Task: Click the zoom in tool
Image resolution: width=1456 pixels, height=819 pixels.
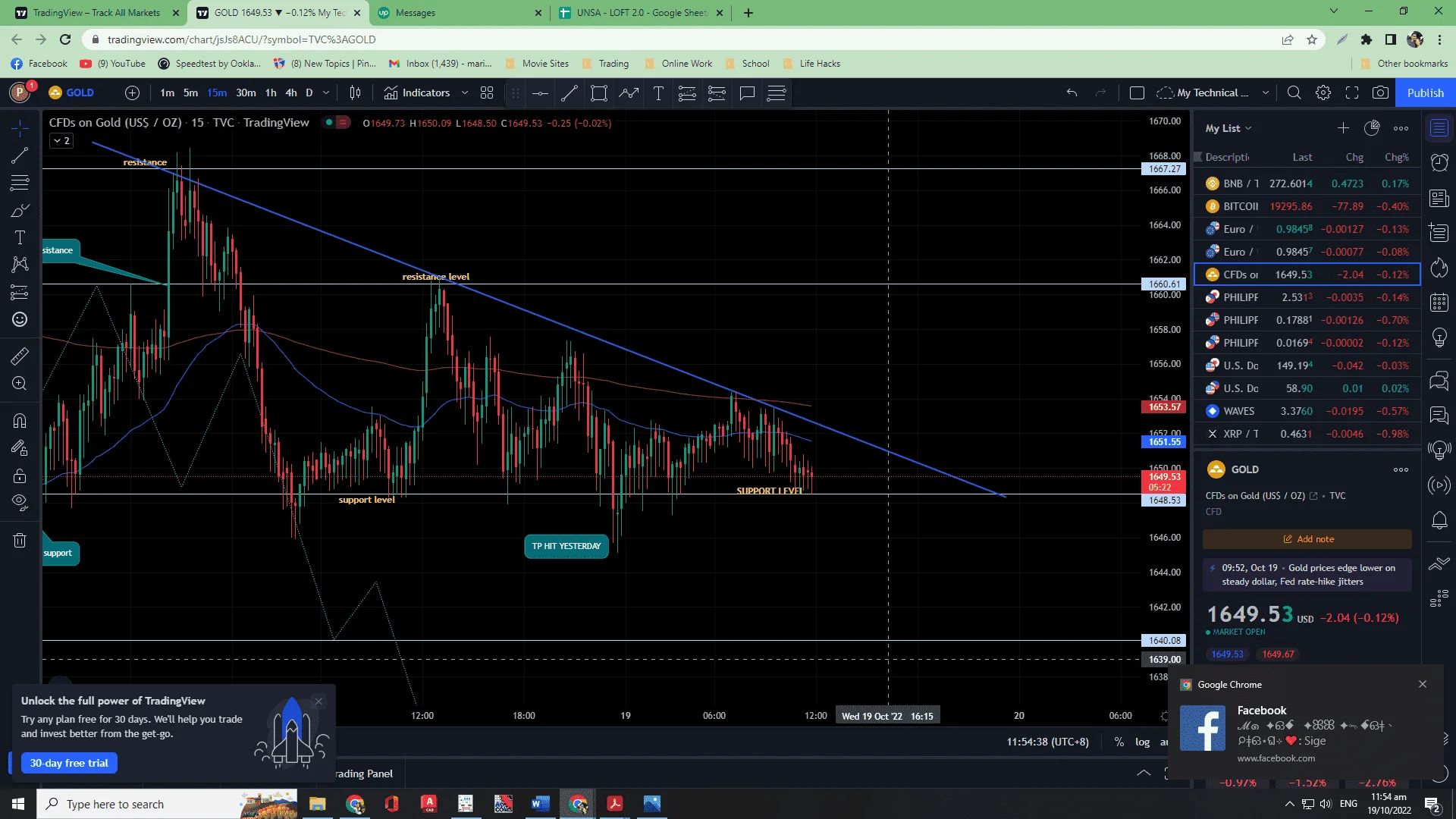Action: [20, 383]
